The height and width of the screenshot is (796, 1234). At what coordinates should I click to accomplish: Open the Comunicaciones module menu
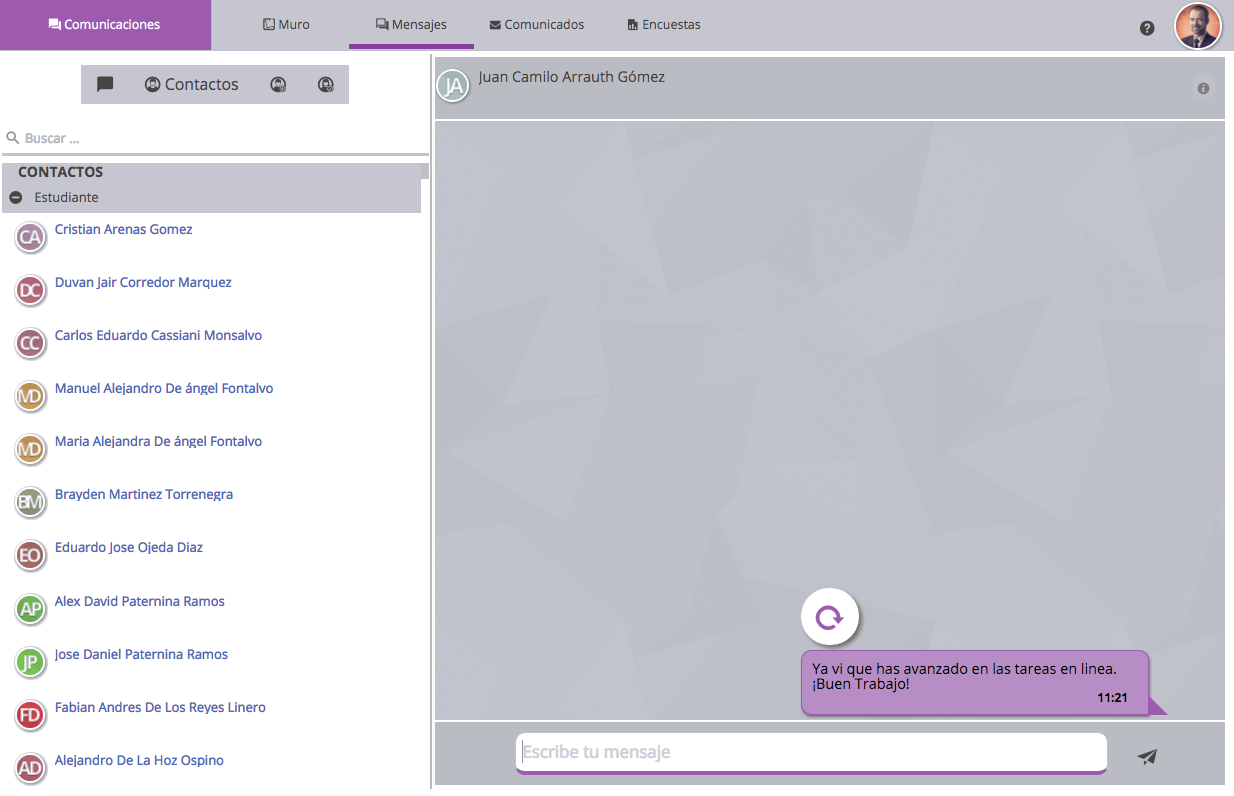tap(105, 25)
